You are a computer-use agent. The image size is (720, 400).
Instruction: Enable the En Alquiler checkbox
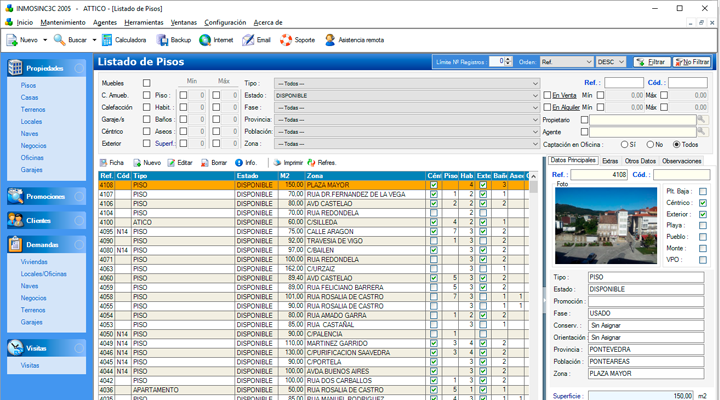click(x=547, y=107)
